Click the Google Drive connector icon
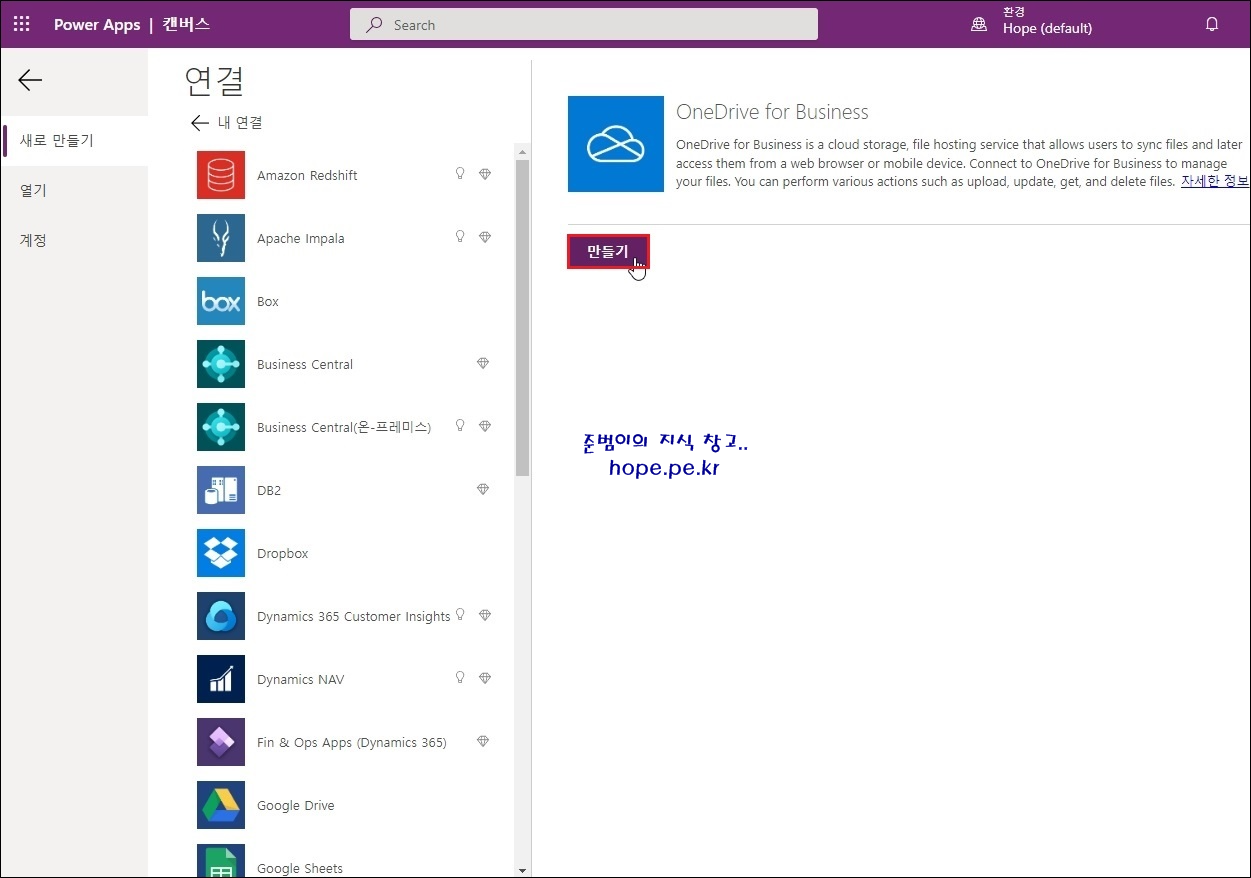Image resolution: width=1251 pixels, height=878 pixels. tap(221, 805)
